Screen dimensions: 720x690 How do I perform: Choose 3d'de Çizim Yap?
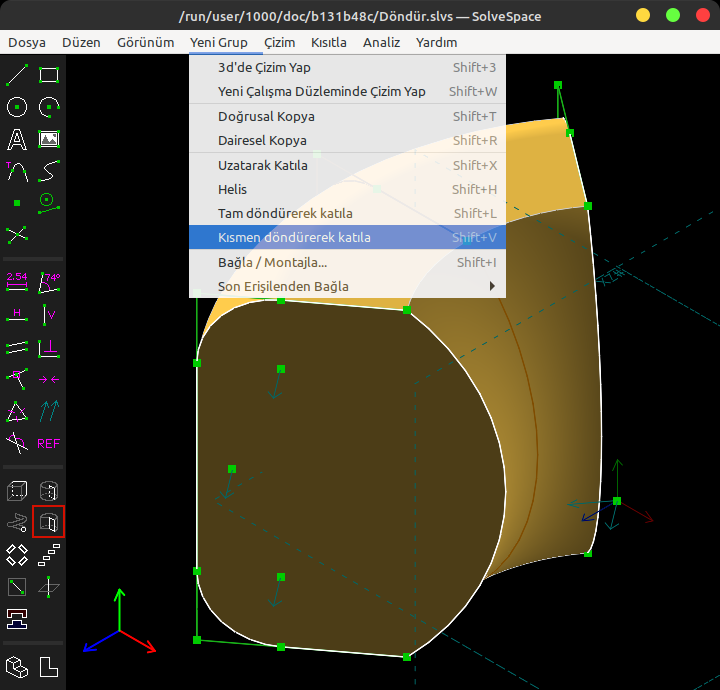click(x=348, y=67)
